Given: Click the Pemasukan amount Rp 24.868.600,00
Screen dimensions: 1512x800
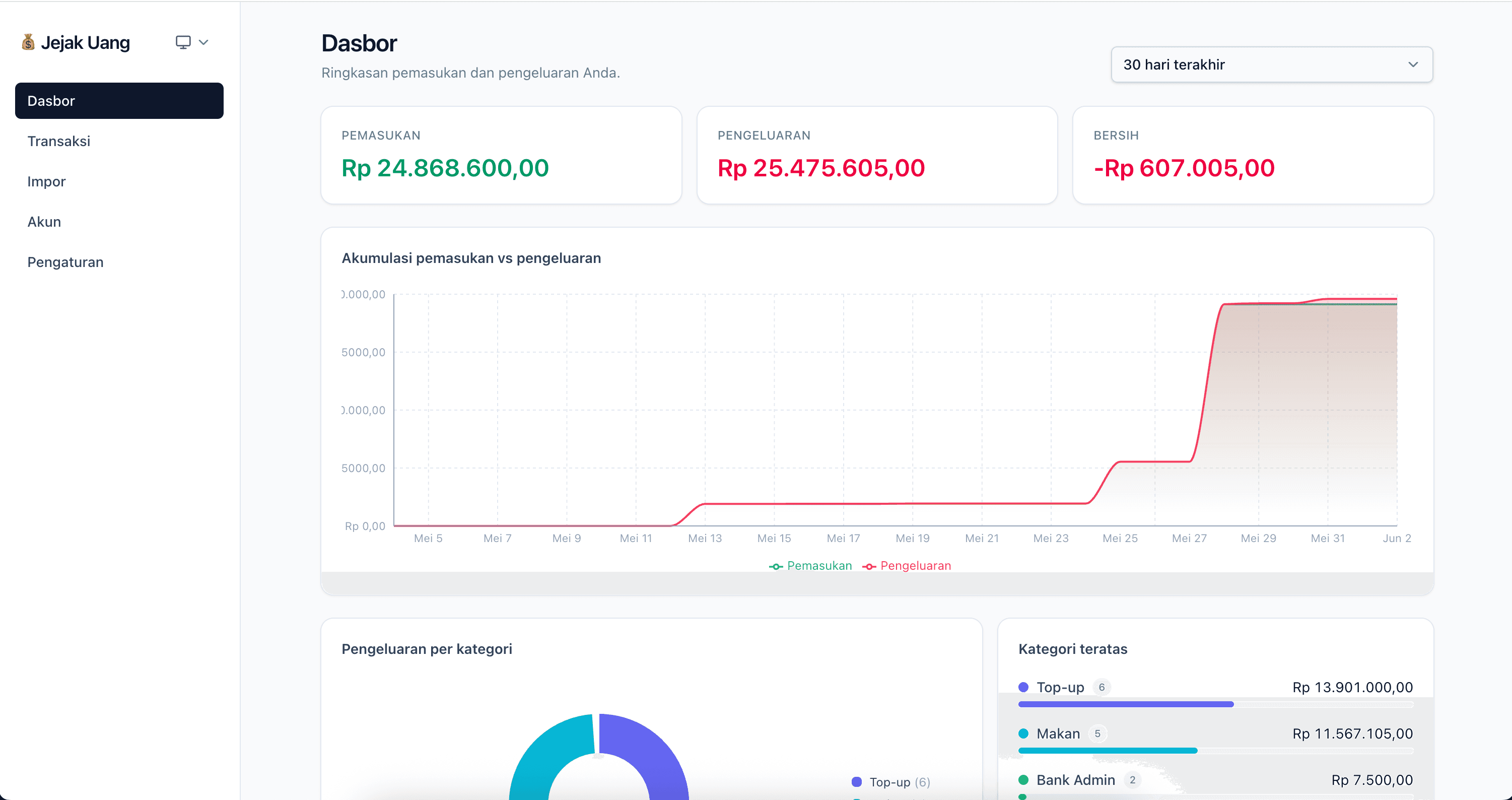Looking at the screenshot, I should coord(446,168).
